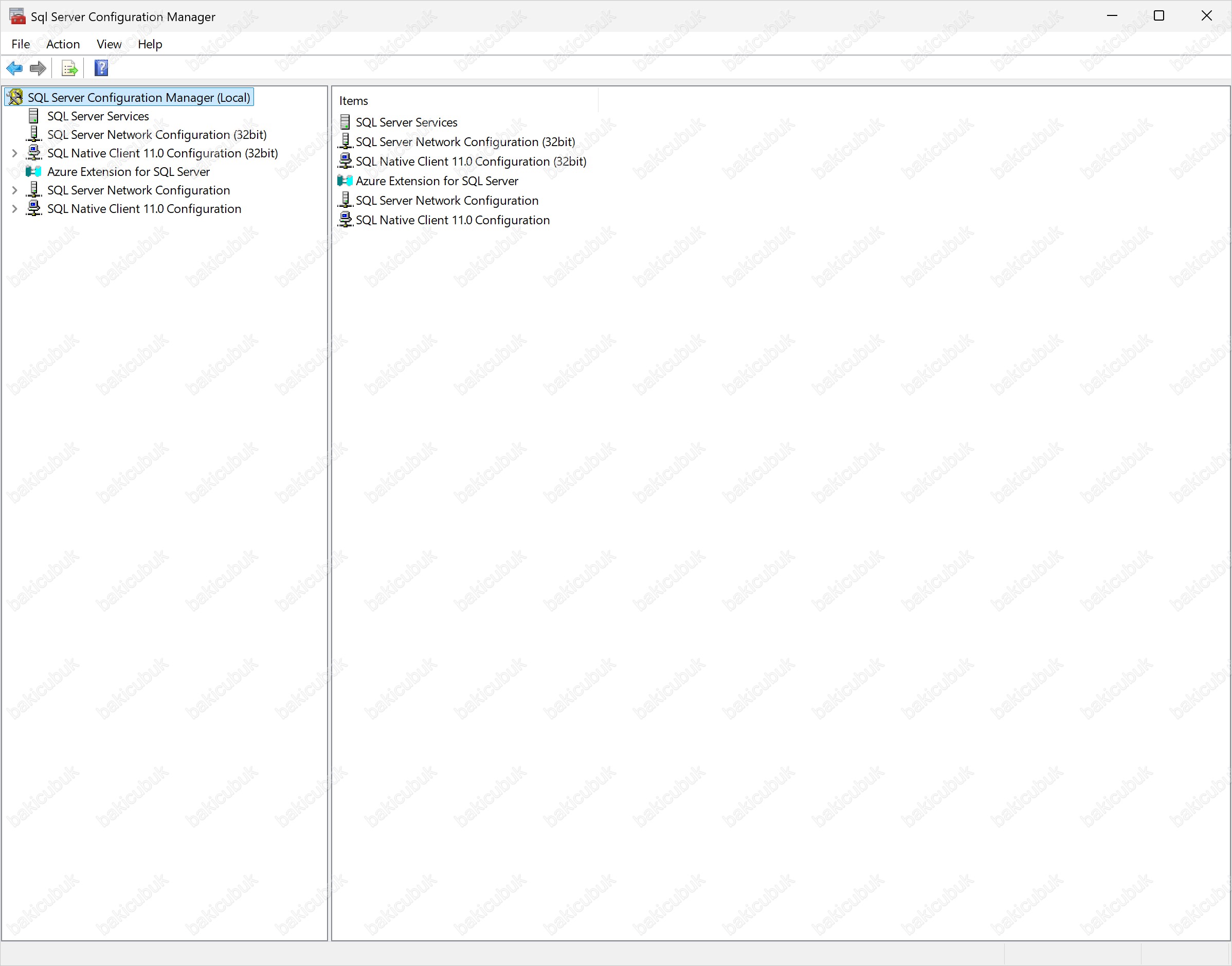Open the Help menu
1232x966 pixels.
tap(150, 44)
